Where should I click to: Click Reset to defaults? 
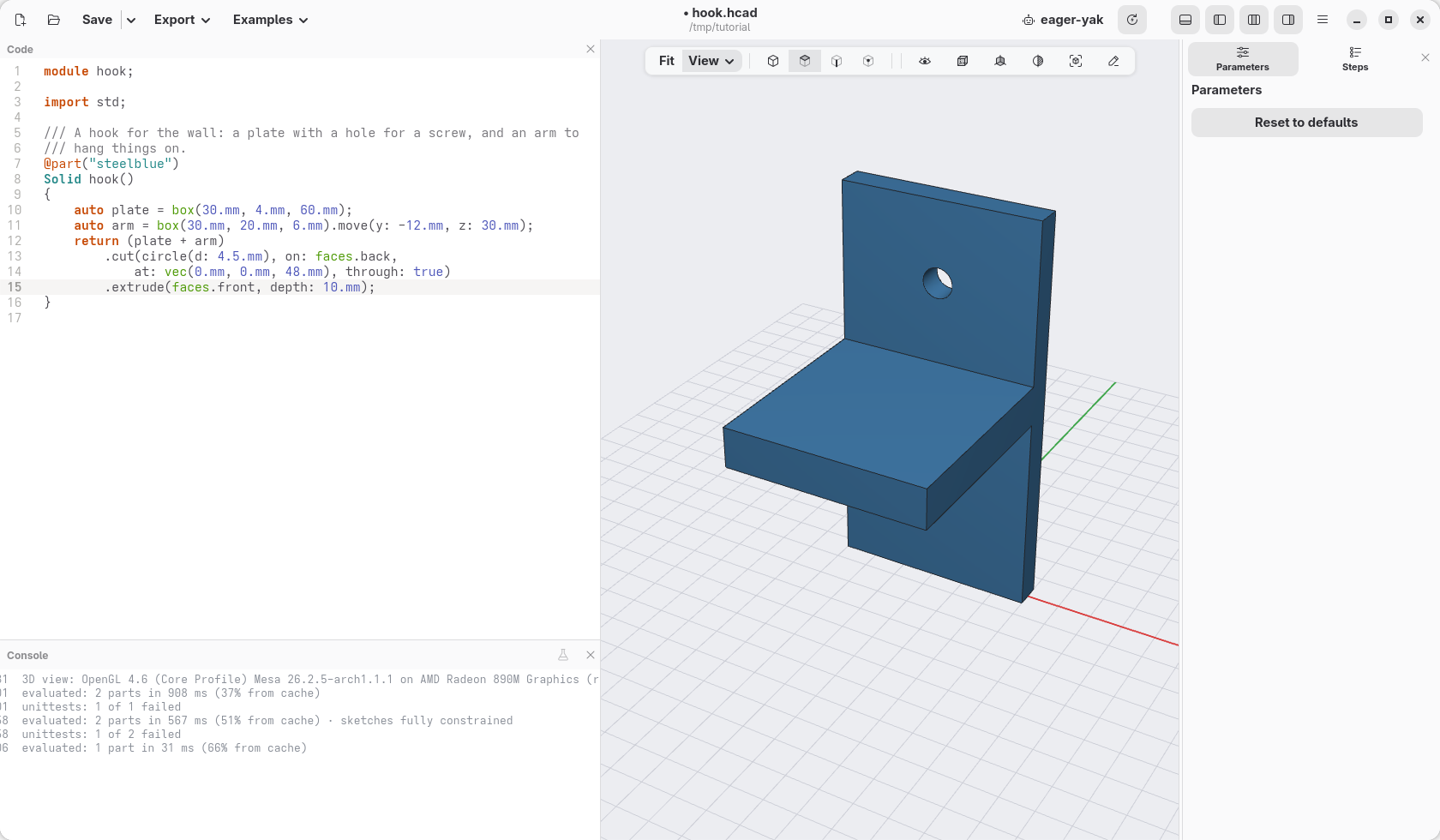tap(1306, 123)
